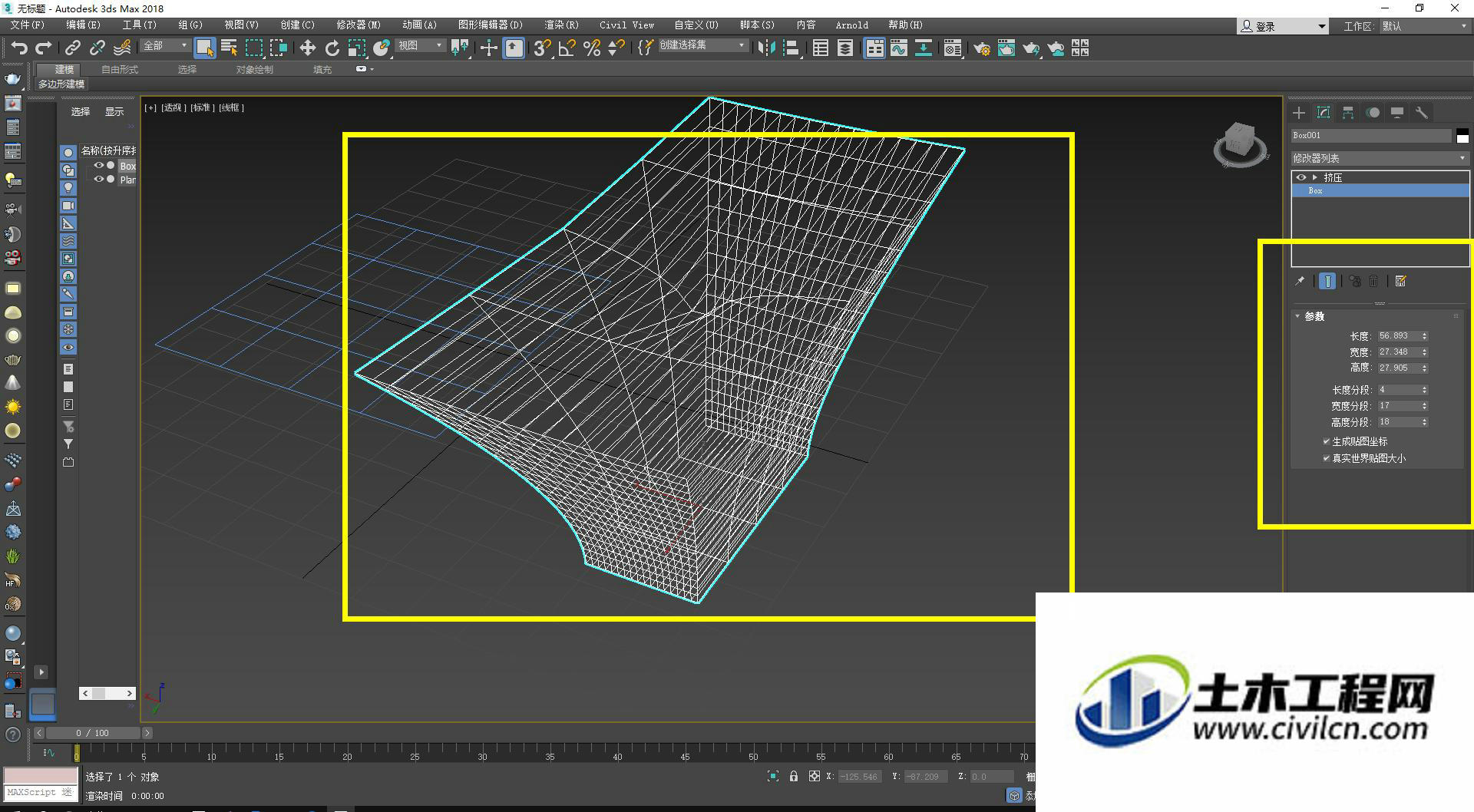Select the Unlink selection icon

pos(97,48)
